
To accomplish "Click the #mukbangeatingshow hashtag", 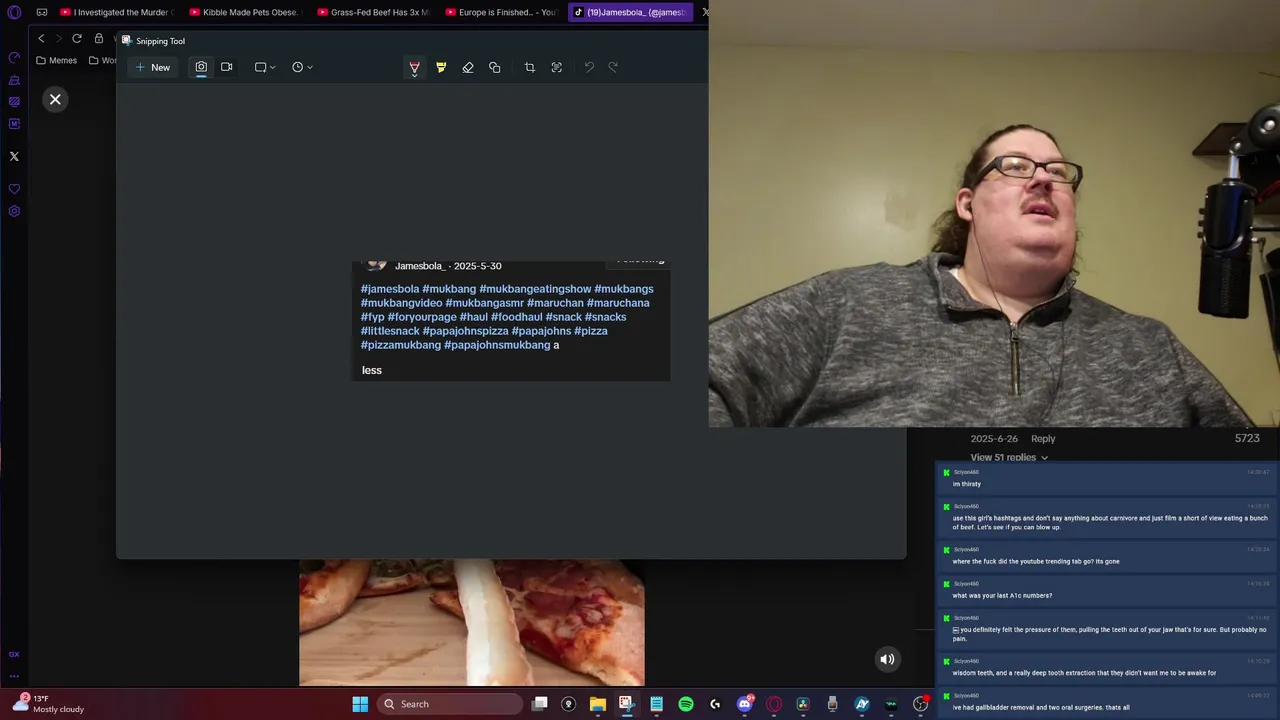I will point(535,289).
